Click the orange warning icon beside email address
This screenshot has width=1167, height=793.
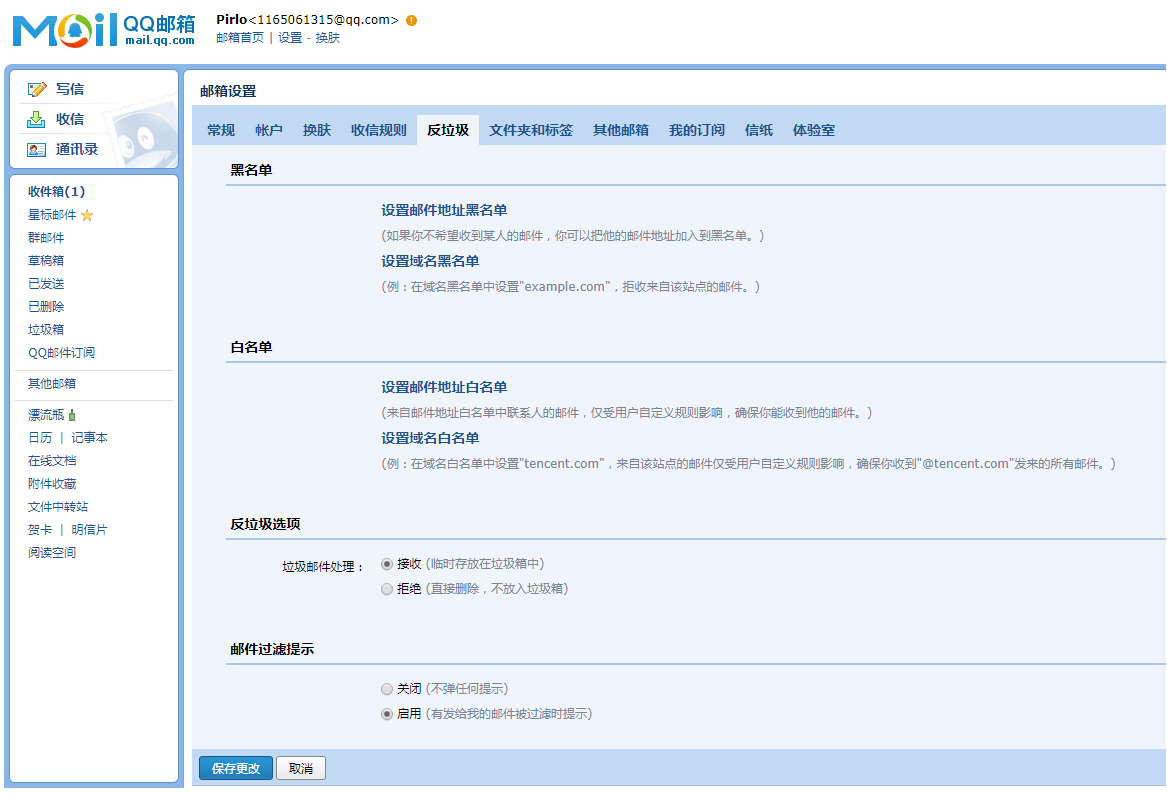click(x=412, y=20)
